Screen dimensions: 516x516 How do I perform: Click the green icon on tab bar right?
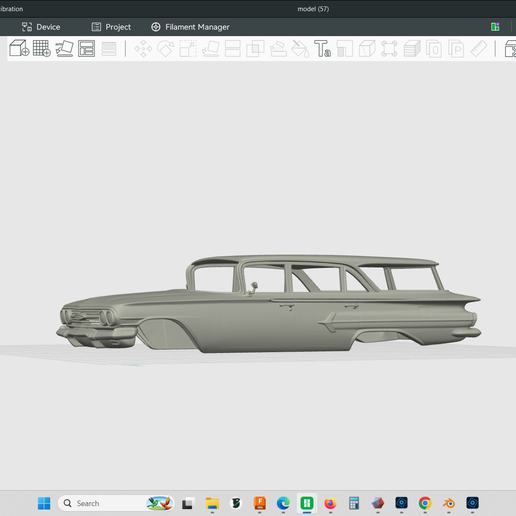click(495, 27)
